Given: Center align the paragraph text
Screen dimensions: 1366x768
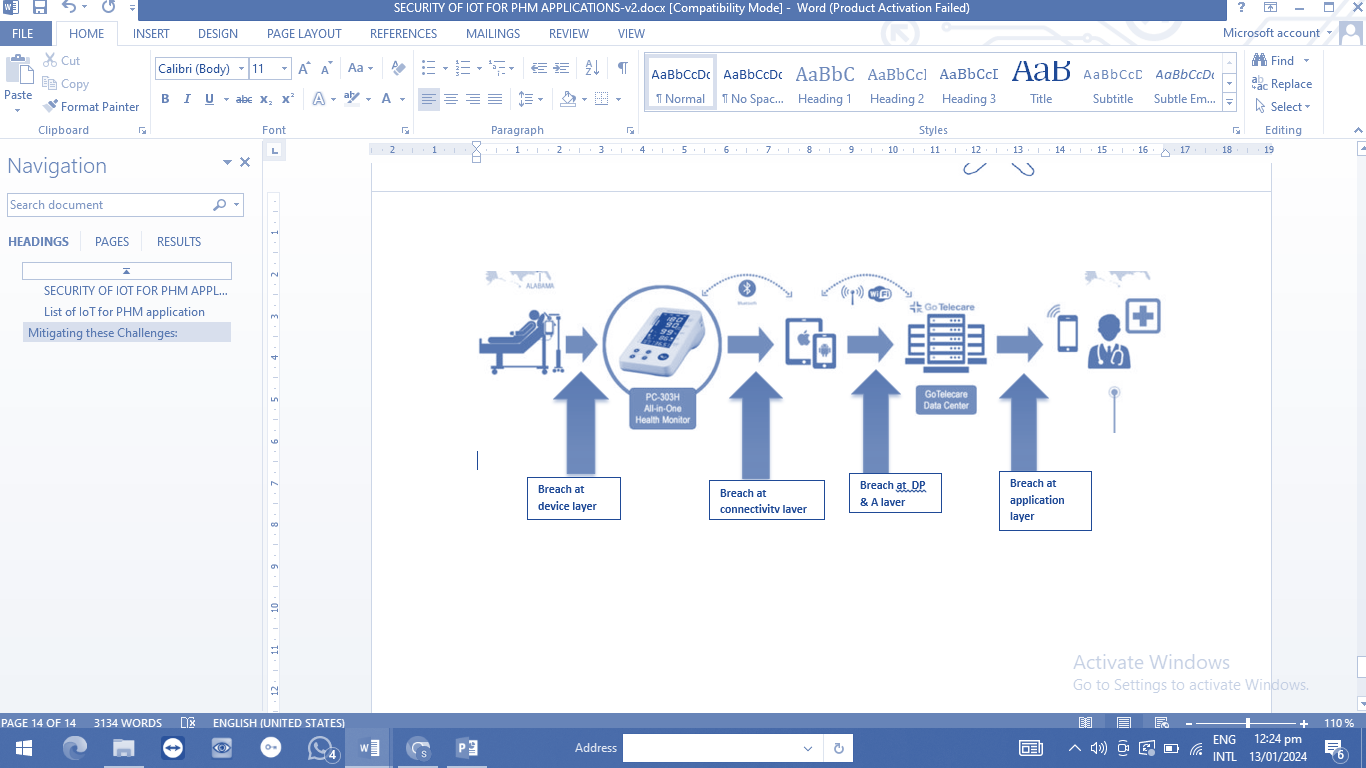Looking at the screenshot, I should coord(451,99).
